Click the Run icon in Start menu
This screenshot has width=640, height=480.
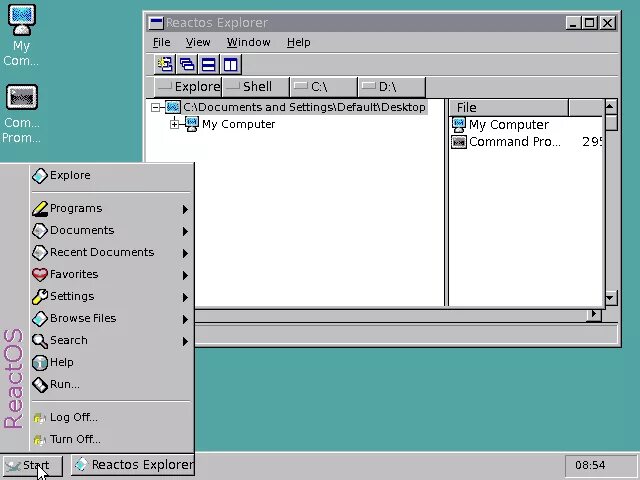click(x=40, y=384)
